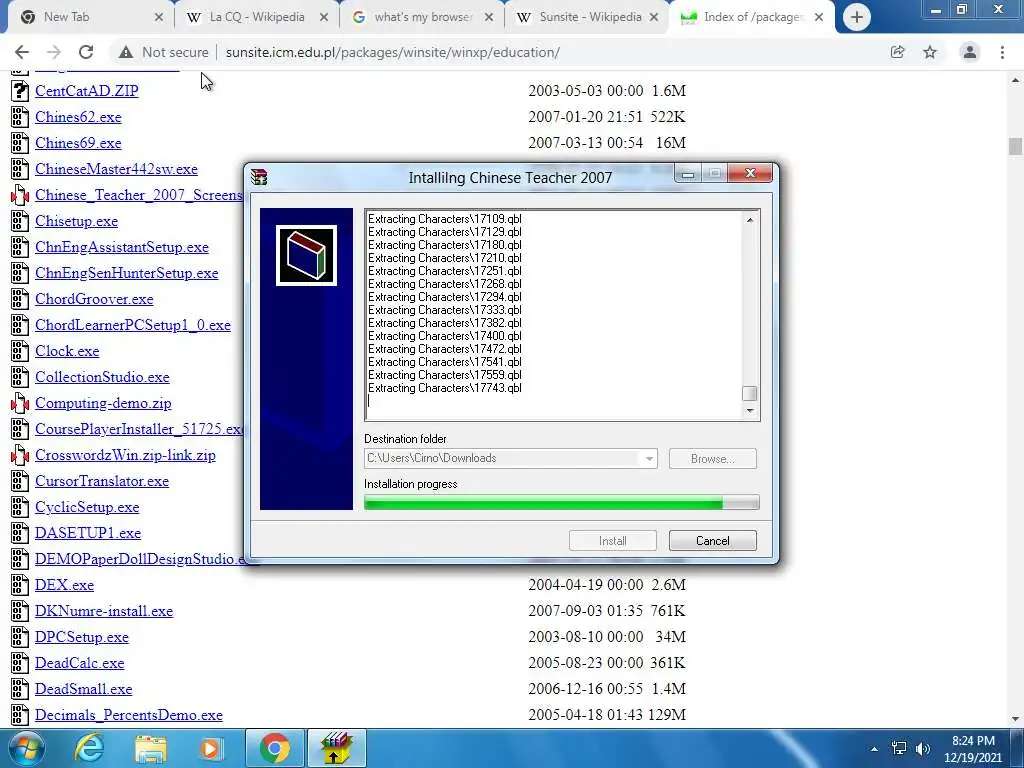The image size is (1024, 768).
Task: Click the browser page scrollbar thumb
Action: (x=1015, y=146)
